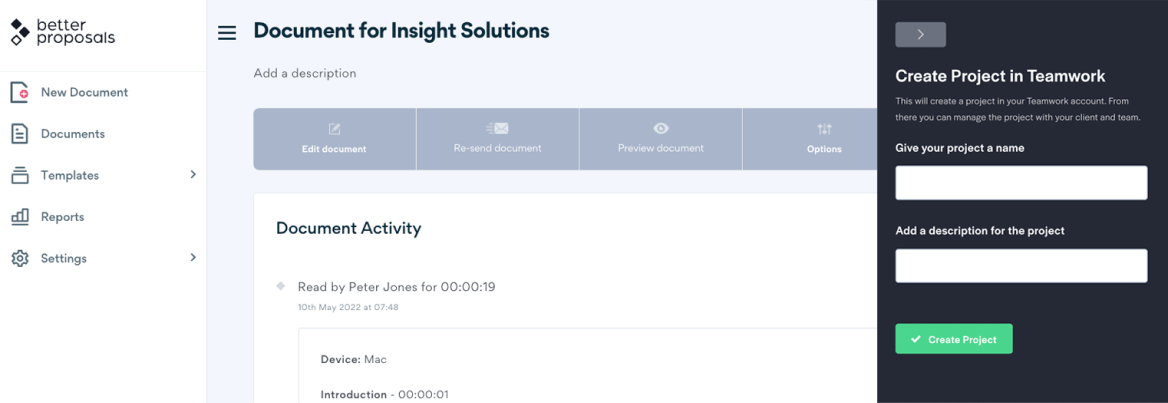
Task: Click the Templates sidebar icon
Action: click(20, 175)
